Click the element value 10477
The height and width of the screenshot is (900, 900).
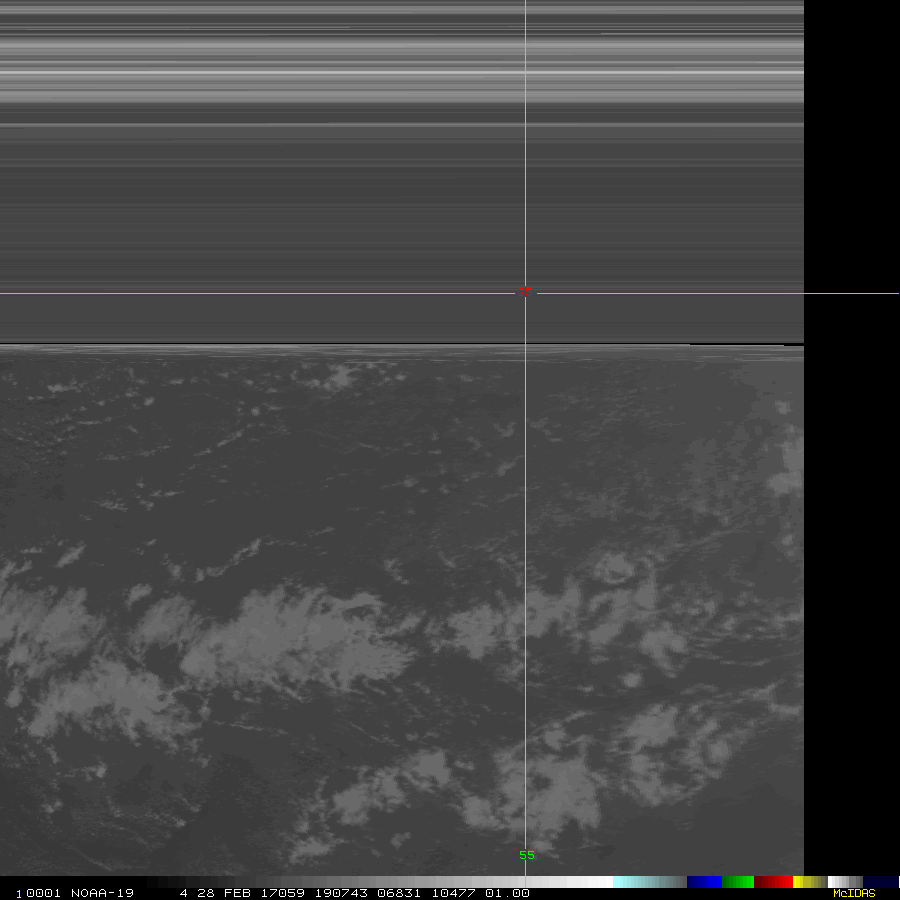point(453,893)
